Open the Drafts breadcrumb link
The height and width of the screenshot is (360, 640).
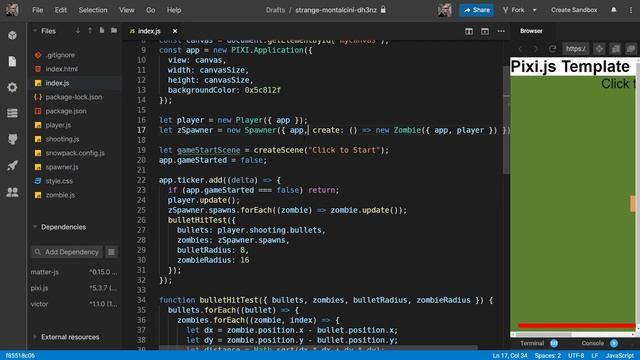[x=275, y=10]
